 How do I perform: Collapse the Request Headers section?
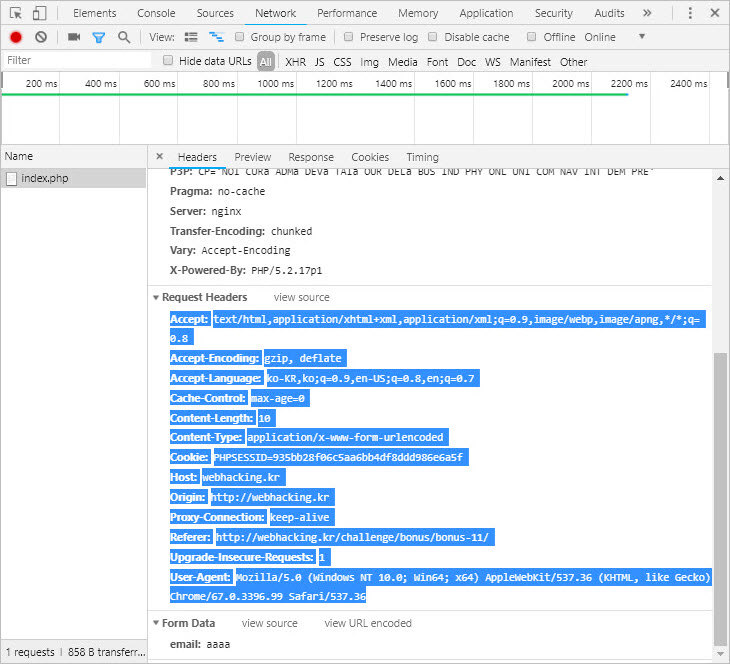[x=156, y=298]
